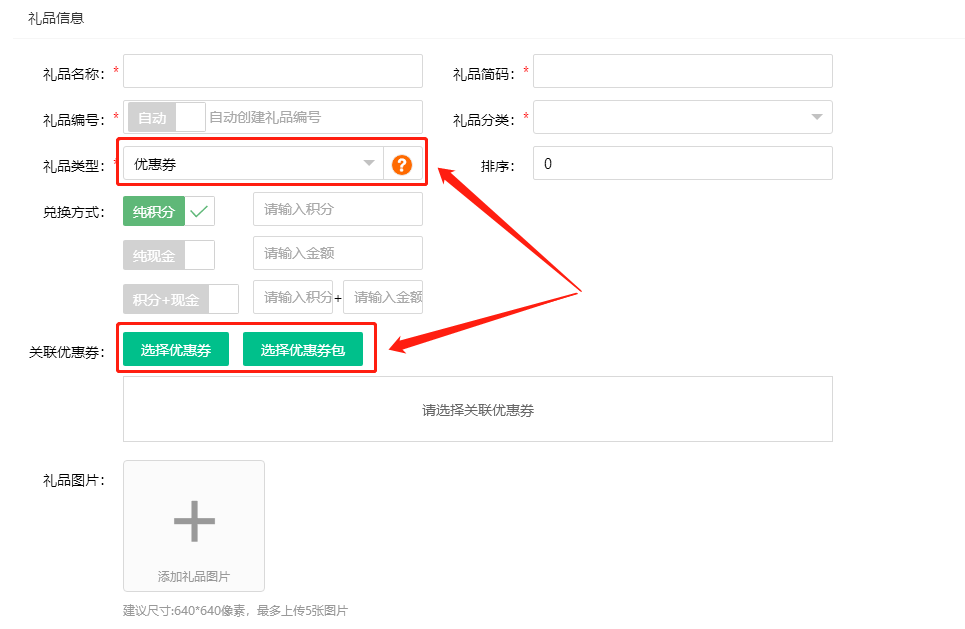Click the 礼品简码 input field
The image size is (965, 629).
[x=683, y=71]
